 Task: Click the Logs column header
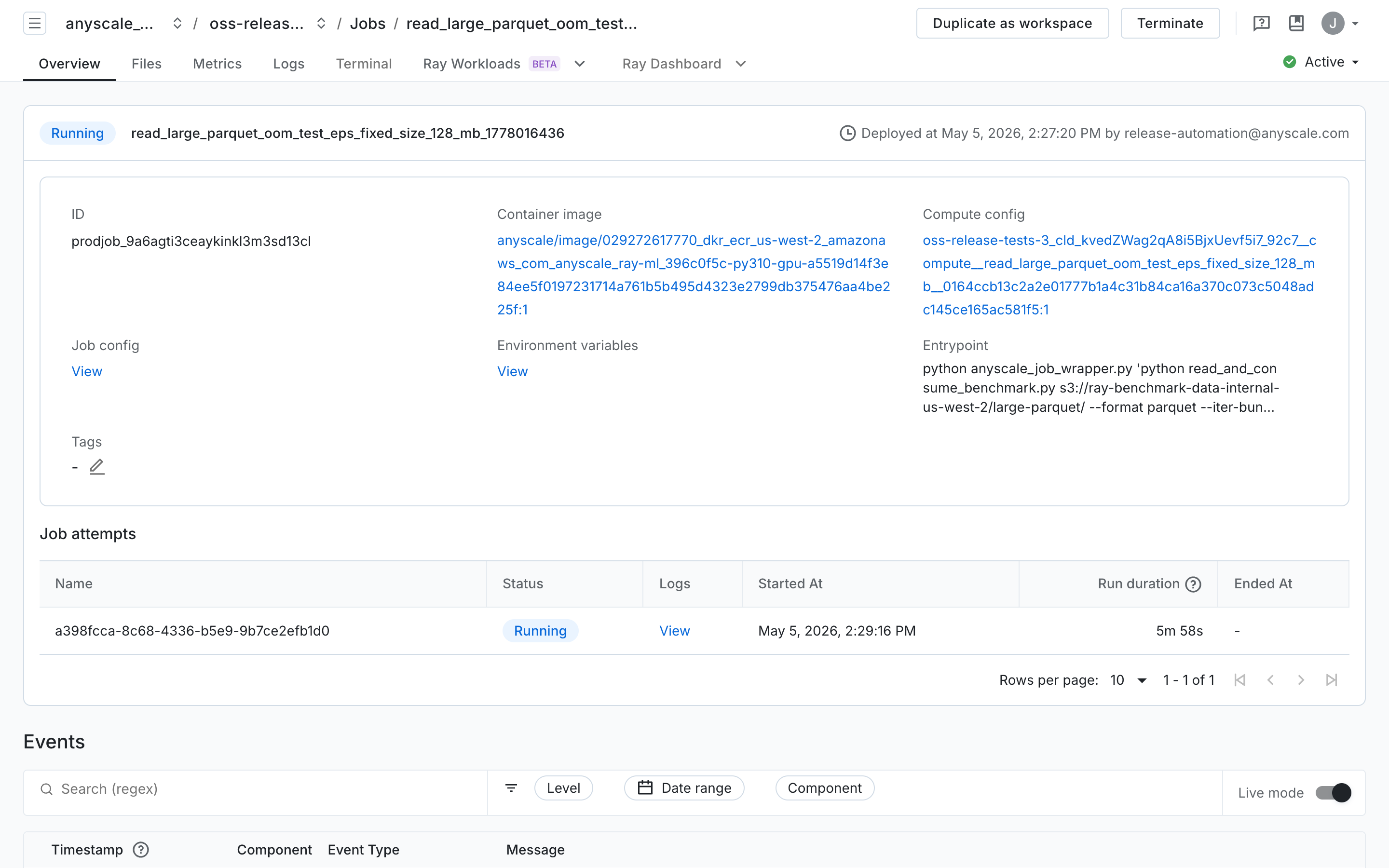[x=674, y=584]
